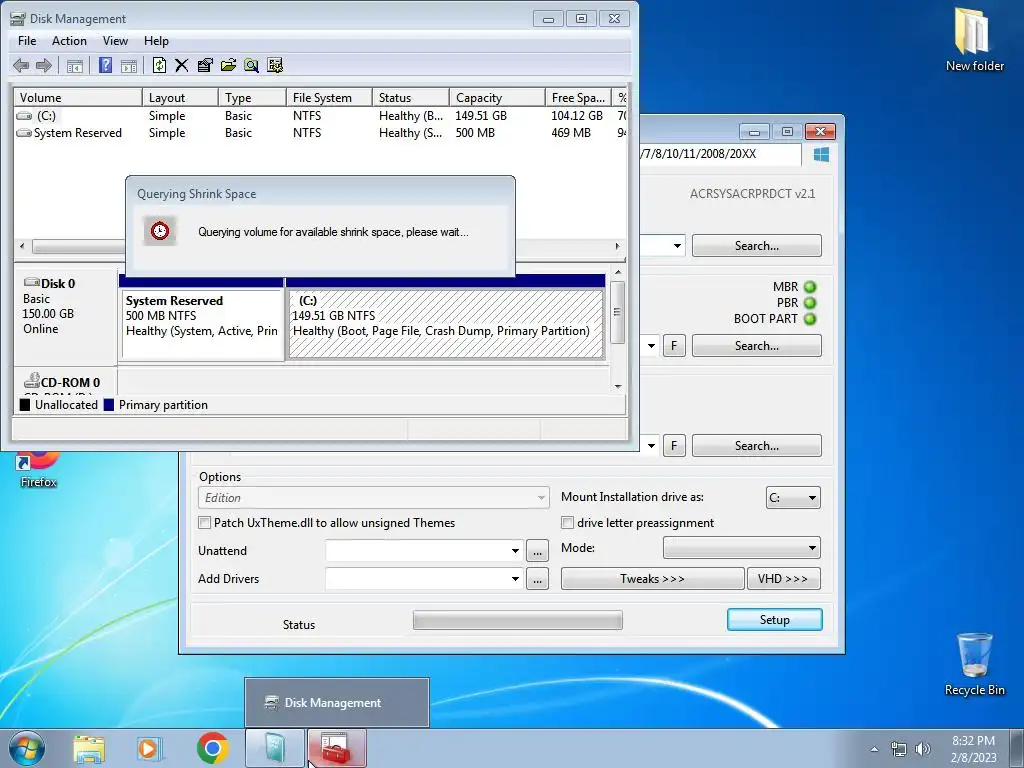
Task: Click the Windows logo icon in installer window
Action: pyautogui.click(x=822, y=154)
